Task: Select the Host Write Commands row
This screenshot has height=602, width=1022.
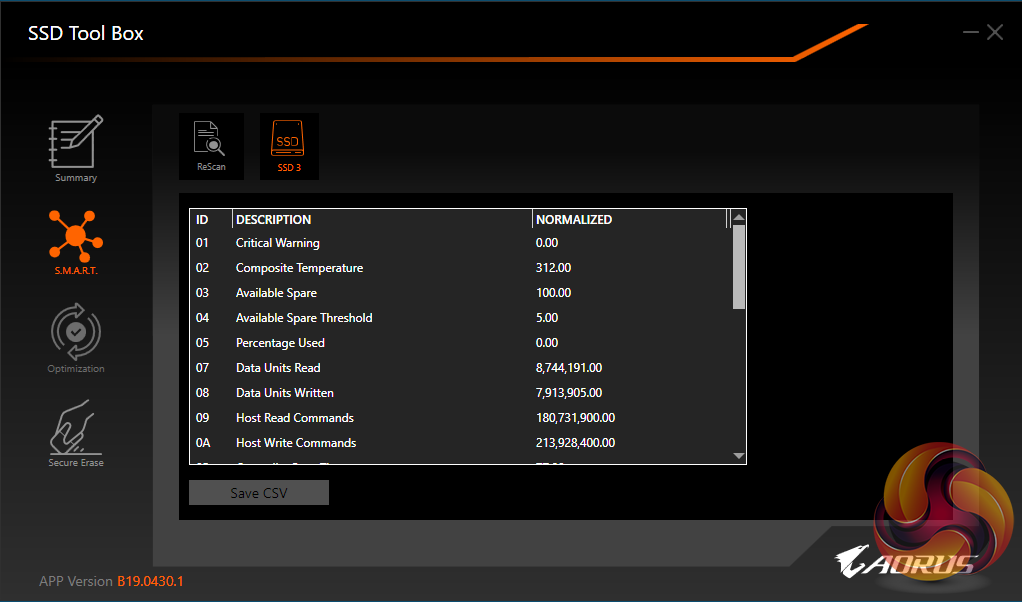Action: pos(460,443)
